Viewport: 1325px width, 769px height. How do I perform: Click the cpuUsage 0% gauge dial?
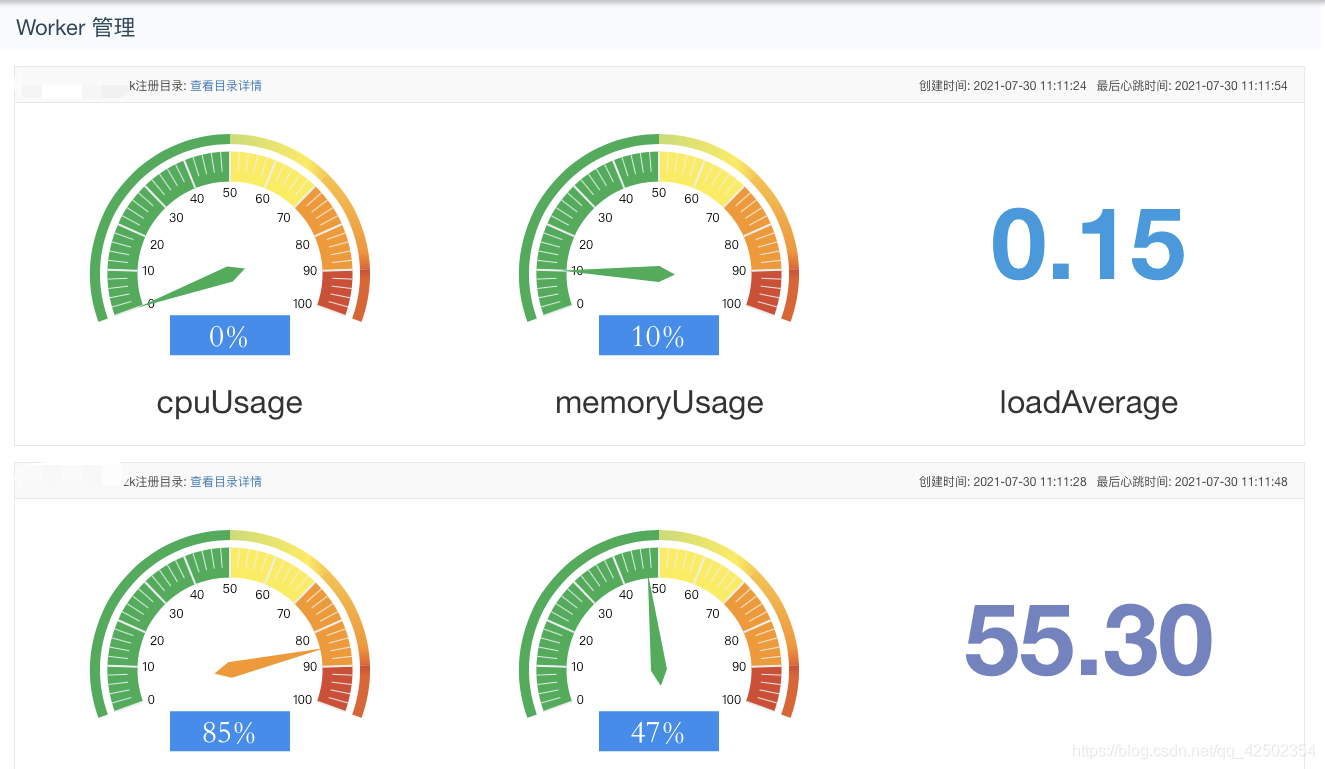[x=230, y=230]
